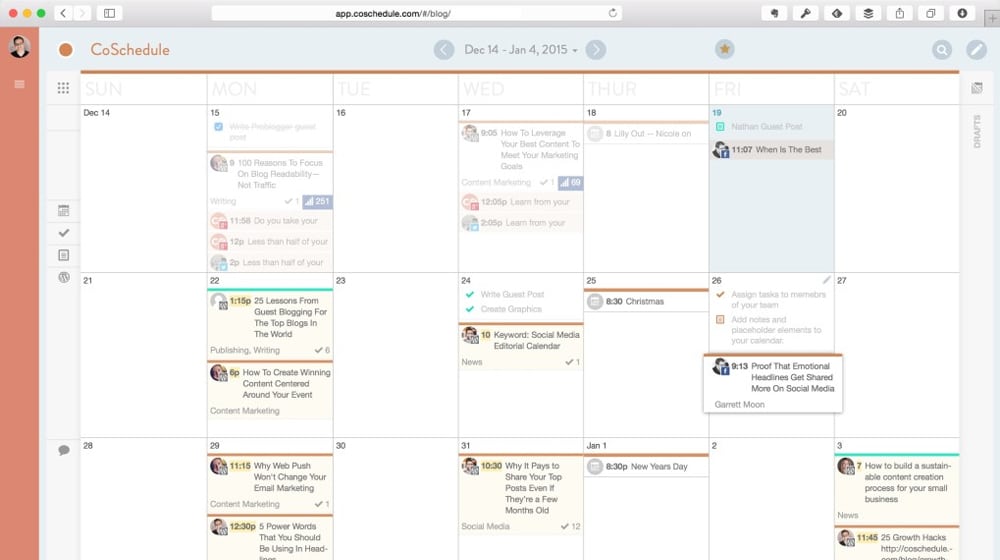Reload the page with browser refresh icon
The image size is (1000, 560).
coord(612,13)
